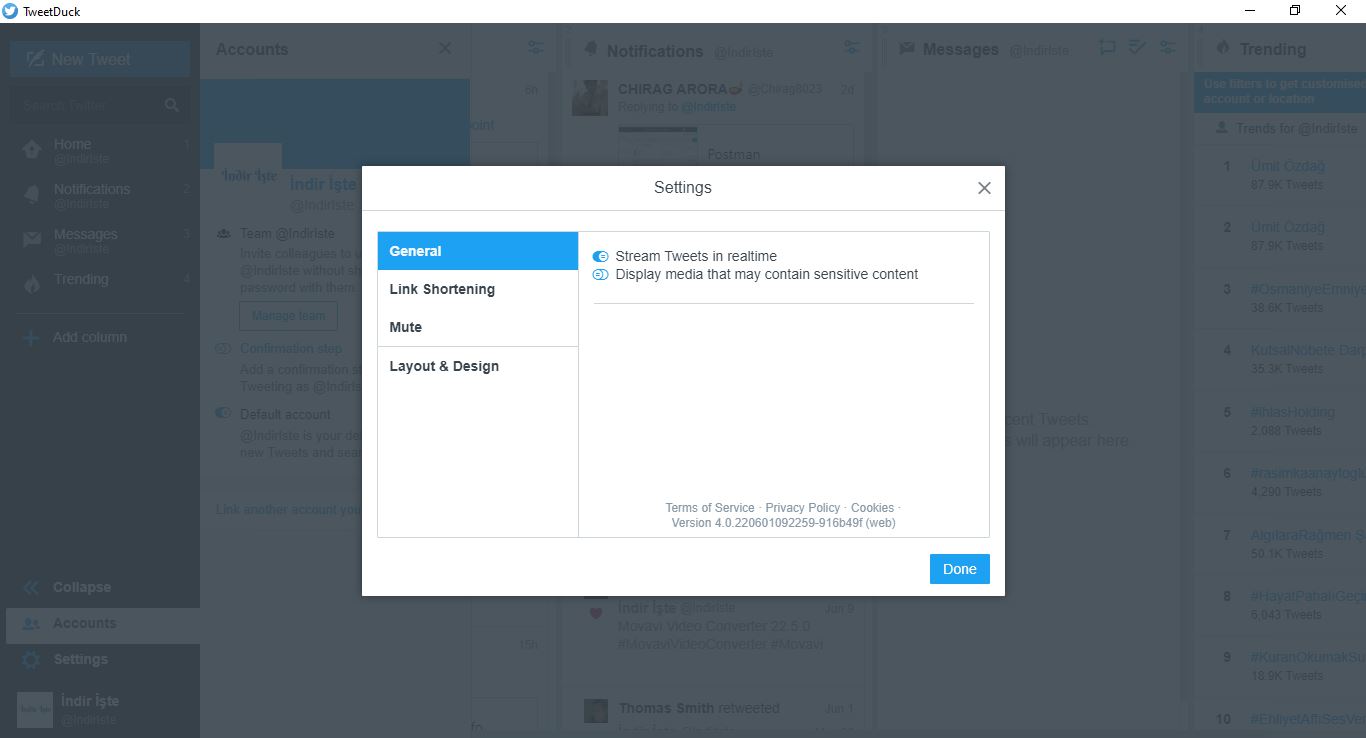This screenshot has width=1366, height=738.
Task: Go to Notifications column in sidebar
Action: click(x=100, y=196)
